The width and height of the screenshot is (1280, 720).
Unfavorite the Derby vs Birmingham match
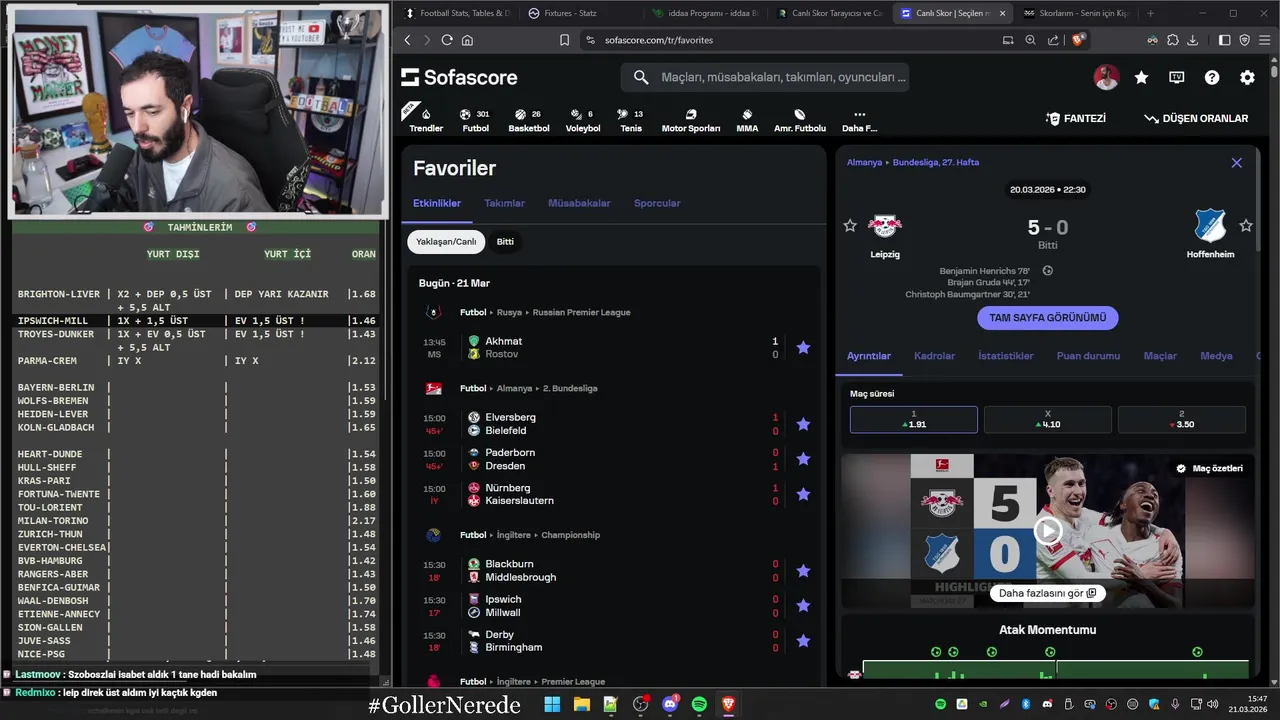coord(803,641)
